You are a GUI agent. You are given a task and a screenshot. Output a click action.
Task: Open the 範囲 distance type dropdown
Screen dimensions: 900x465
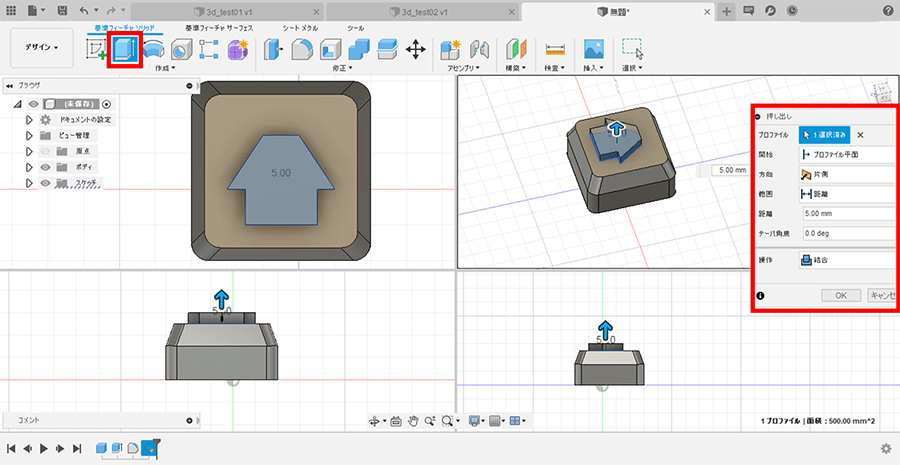coord(849,194)
